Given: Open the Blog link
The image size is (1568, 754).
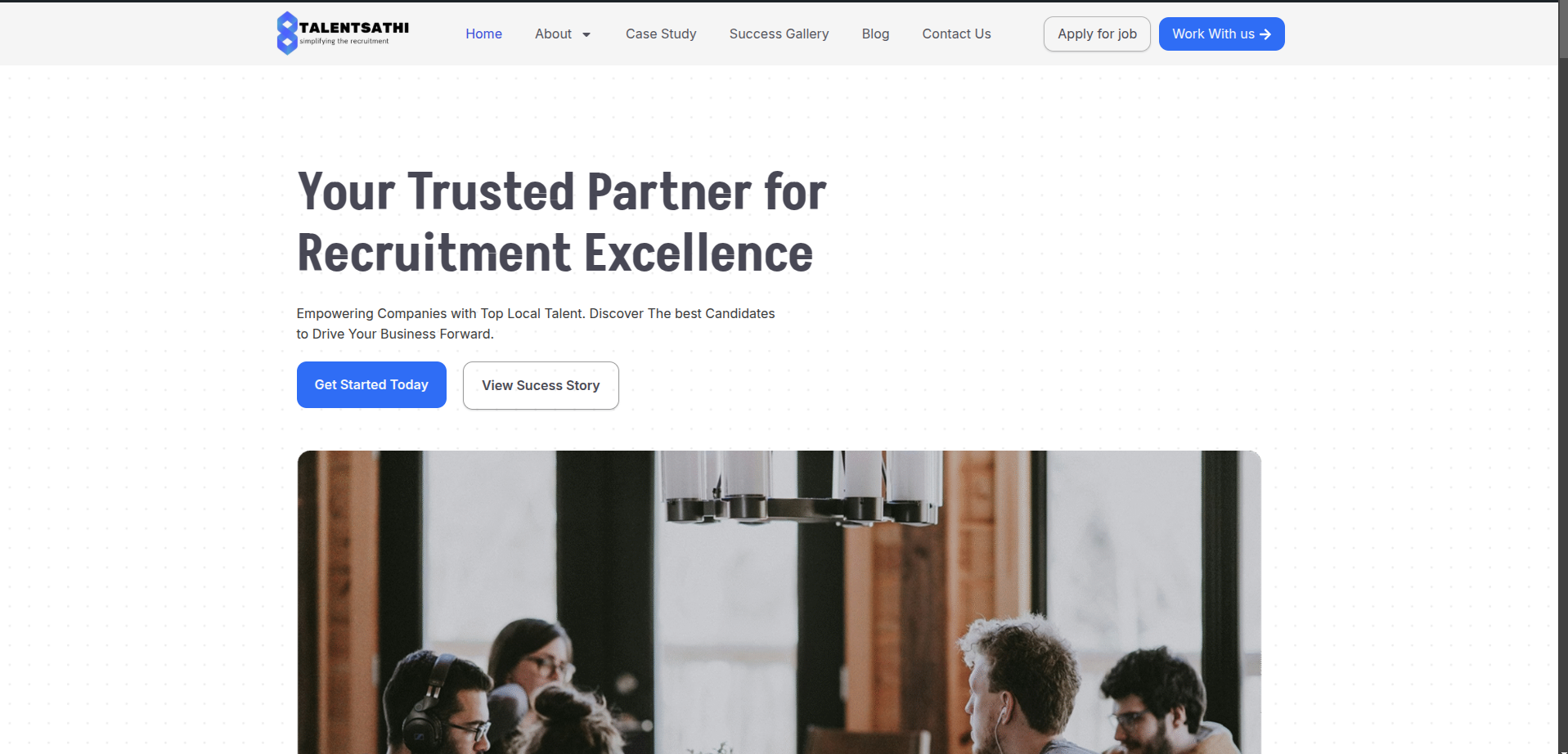Looking at the screenshot, I should (875, 34).
